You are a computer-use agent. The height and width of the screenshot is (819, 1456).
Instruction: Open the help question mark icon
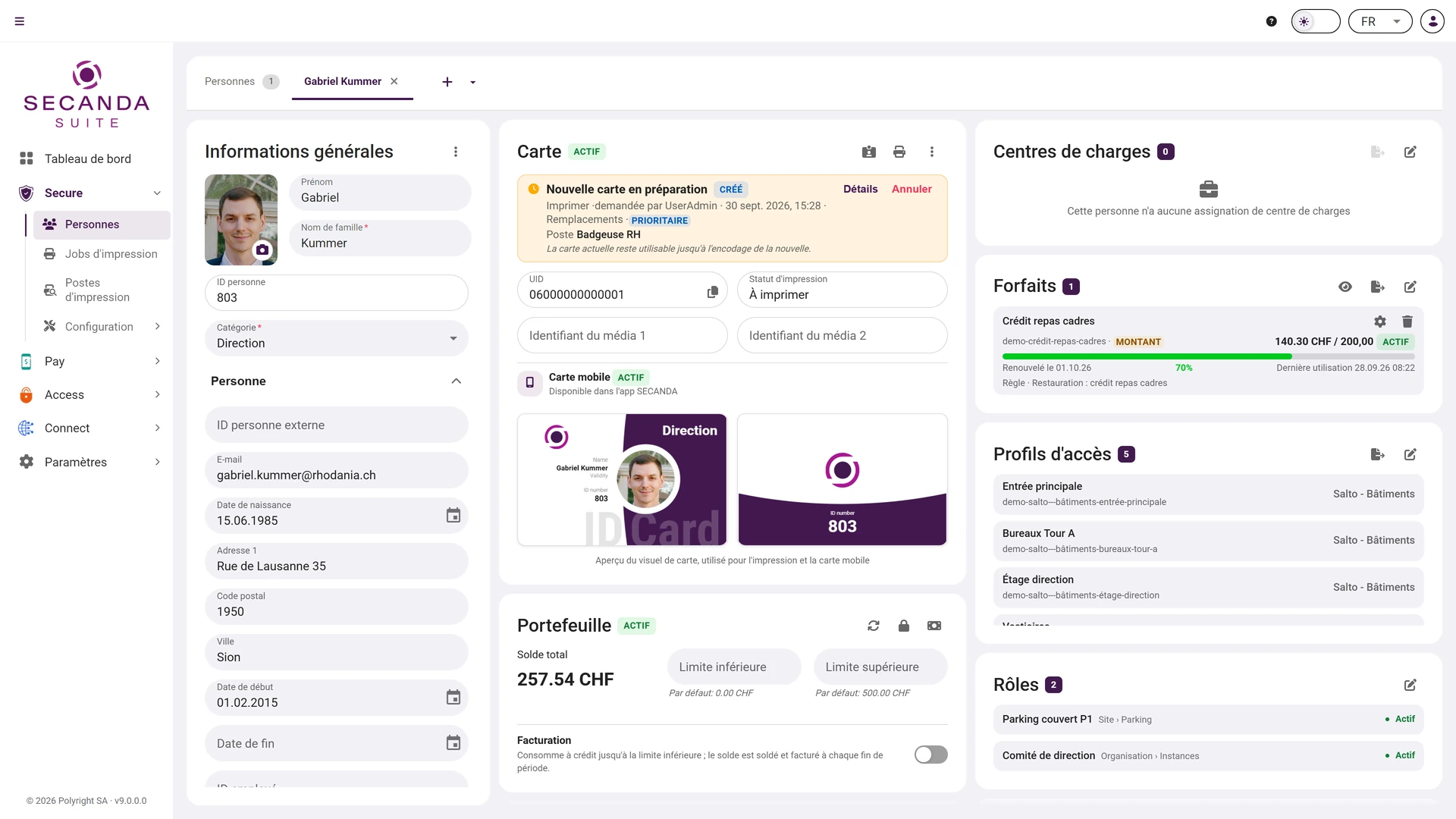(x=1272, y=21)
